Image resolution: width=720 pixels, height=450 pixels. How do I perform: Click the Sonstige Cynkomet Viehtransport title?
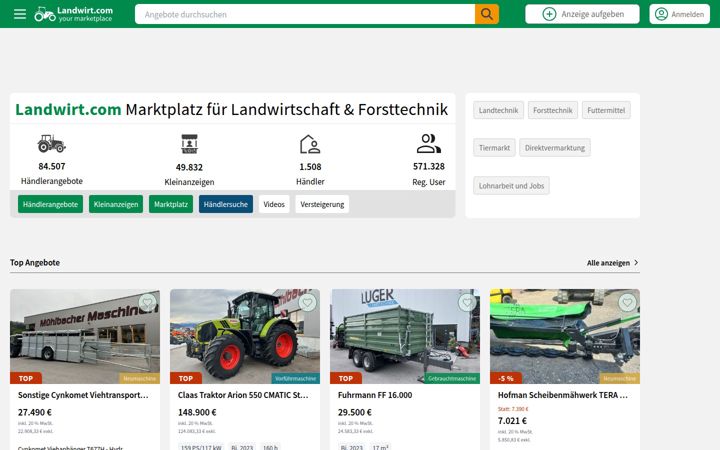click(x=83, y=395)
